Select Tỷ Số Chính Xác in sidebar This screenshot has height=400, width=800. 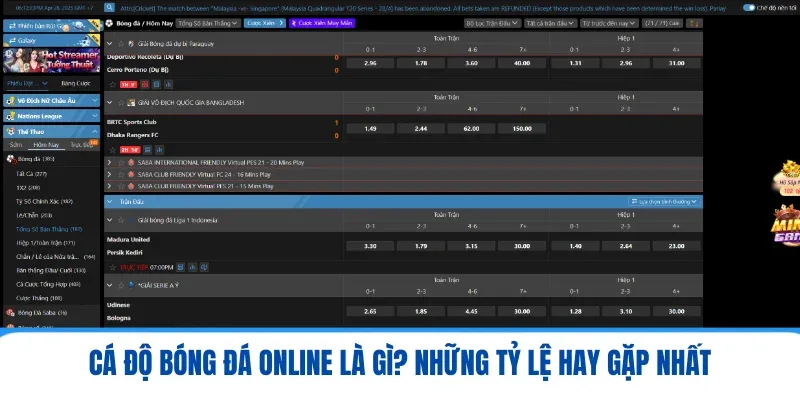(44, 202)
